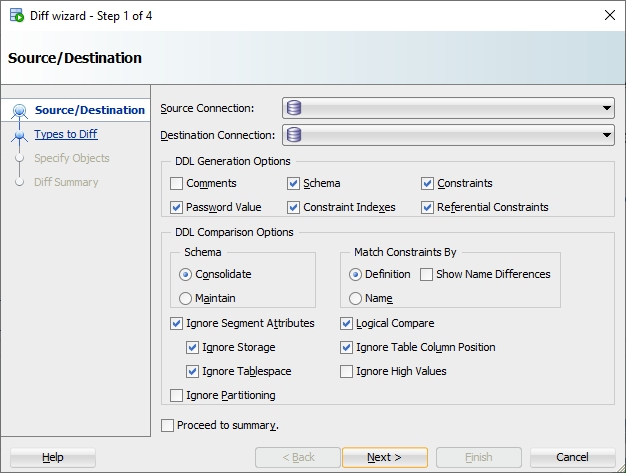Uncheck Logical Compare option
Viewport: 626px width, 473px height.
point(346,323)
